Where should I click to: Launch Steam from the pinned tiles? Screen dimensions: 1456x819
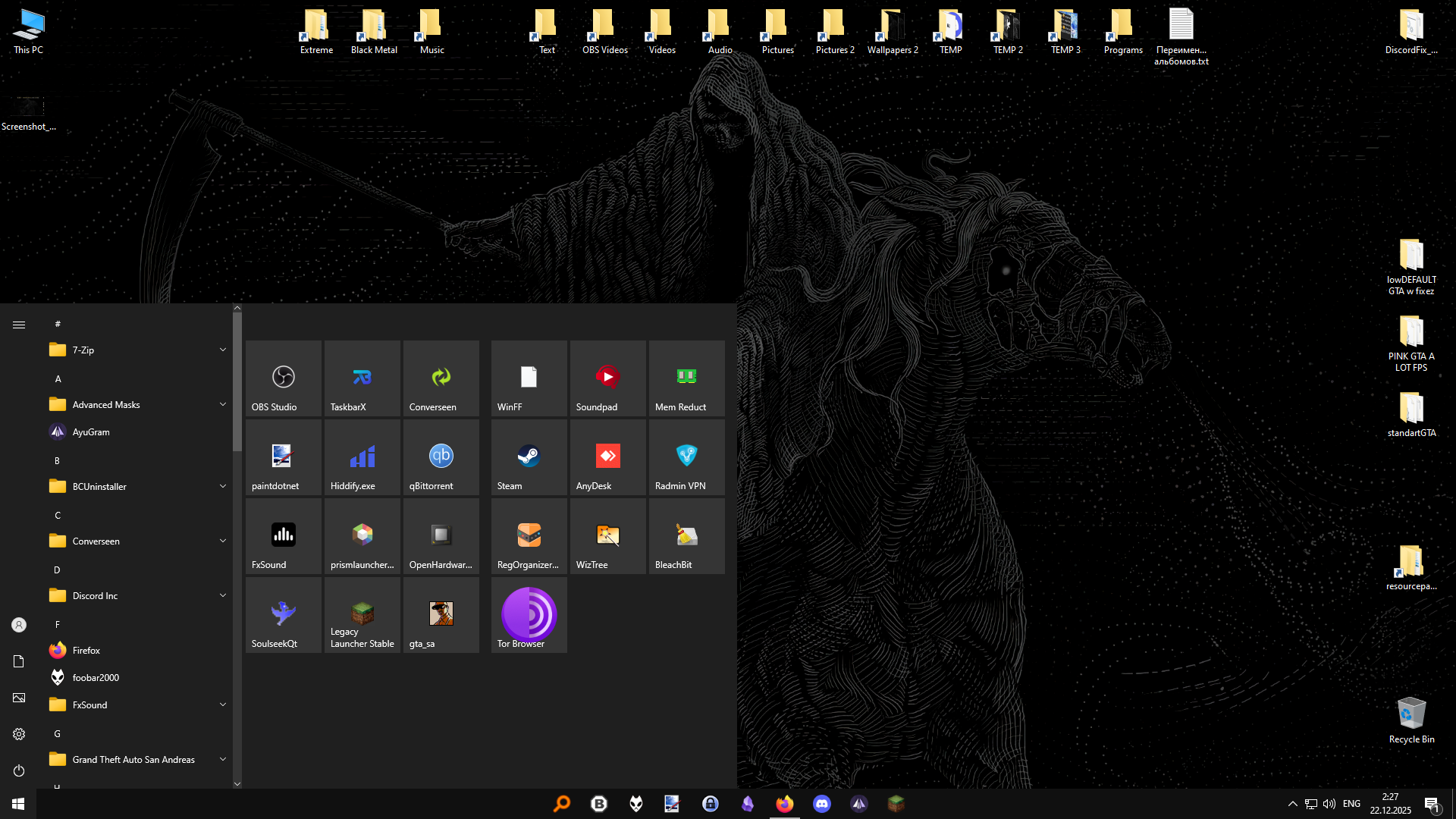point(529,457)
